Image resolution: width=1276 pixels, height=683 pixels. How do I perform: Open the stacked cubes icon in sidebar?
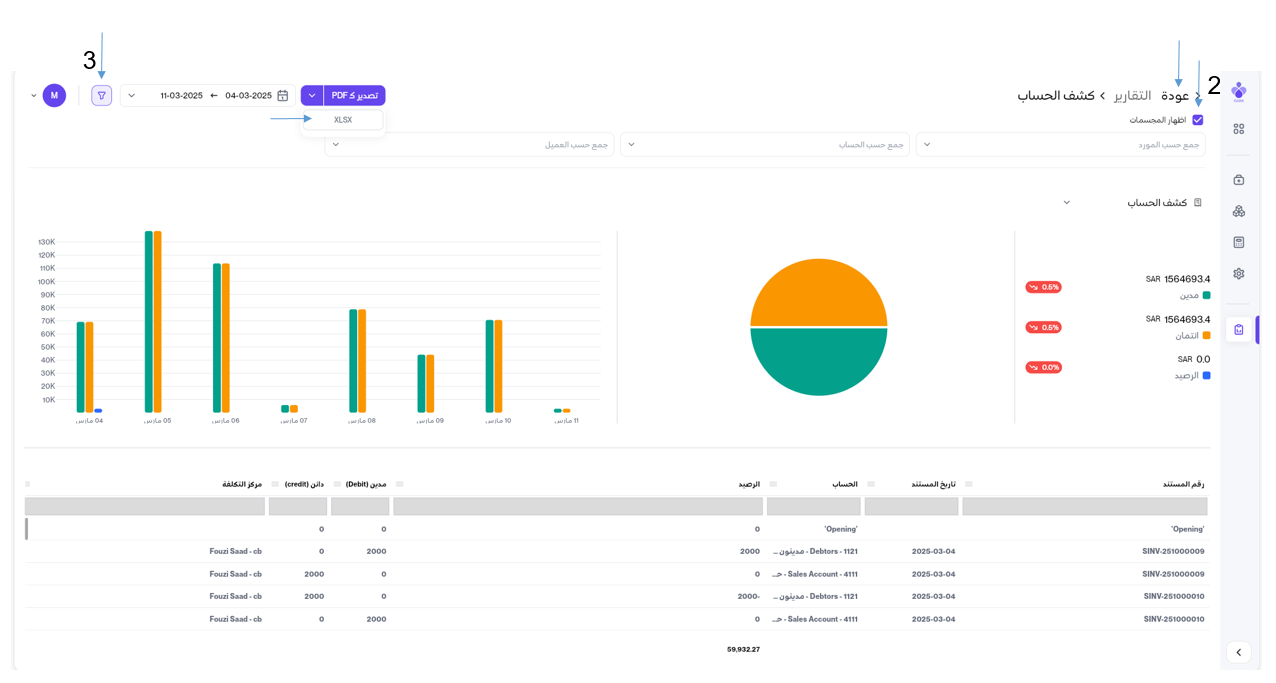coord(1239,211)
